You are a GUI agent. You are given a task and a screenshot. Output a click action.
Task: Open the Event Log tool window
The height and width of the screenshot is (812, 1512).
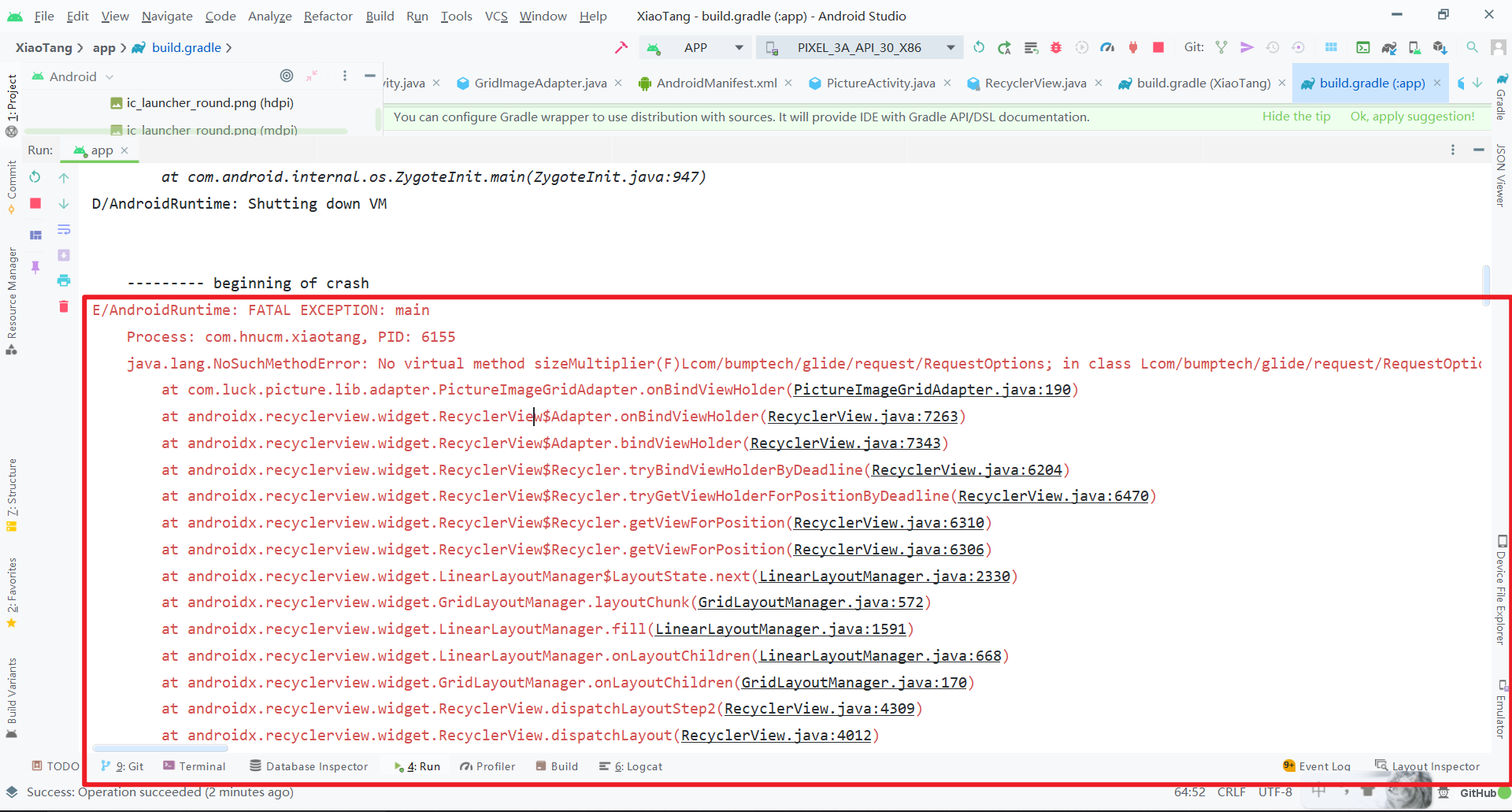[1317, 766]
